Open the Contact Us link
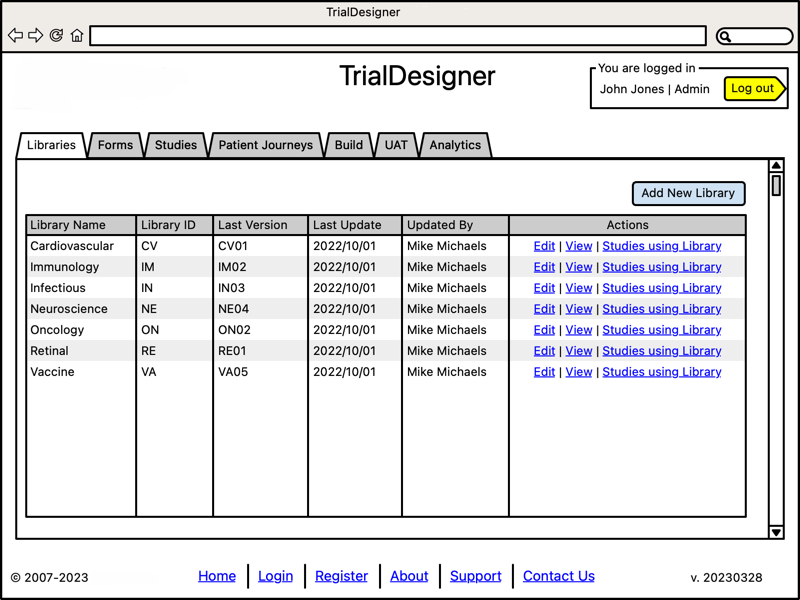800x600 pixels. pyautogui.click(x=559, y=576)
